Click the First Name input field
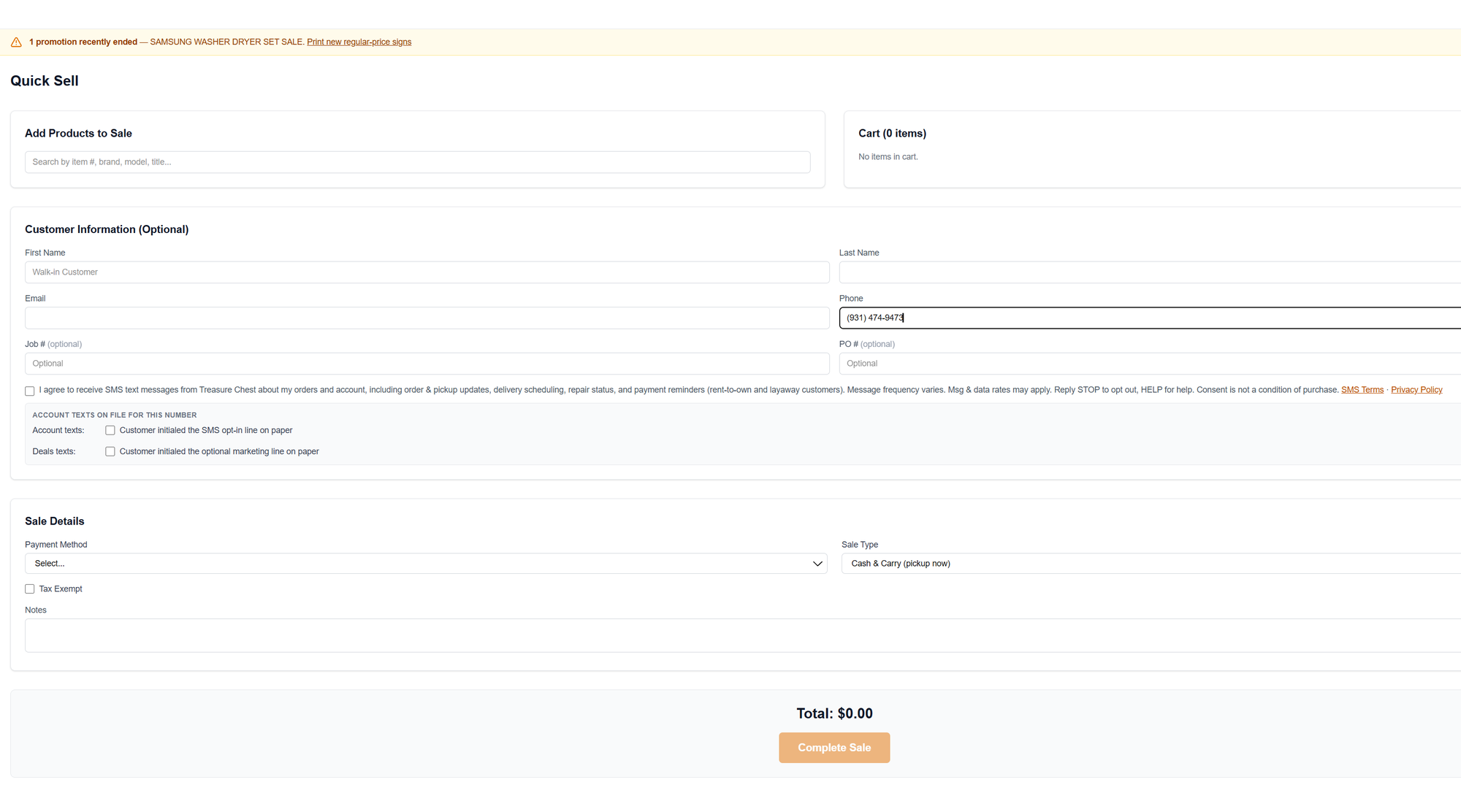 pyautogui.click(x=427, y=272)
